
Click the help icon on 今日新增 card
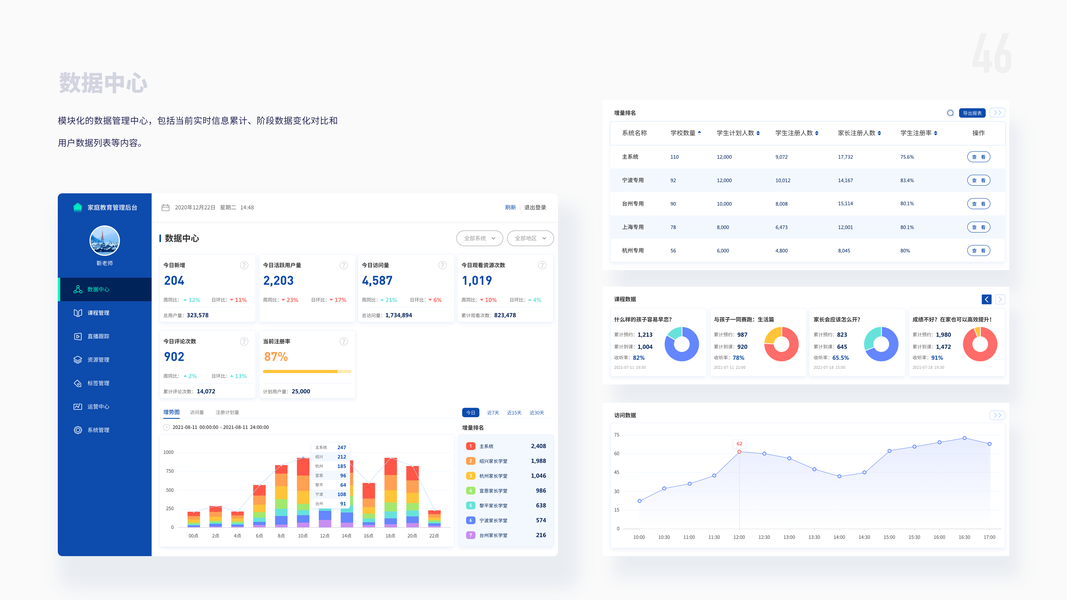pos(244,265)
